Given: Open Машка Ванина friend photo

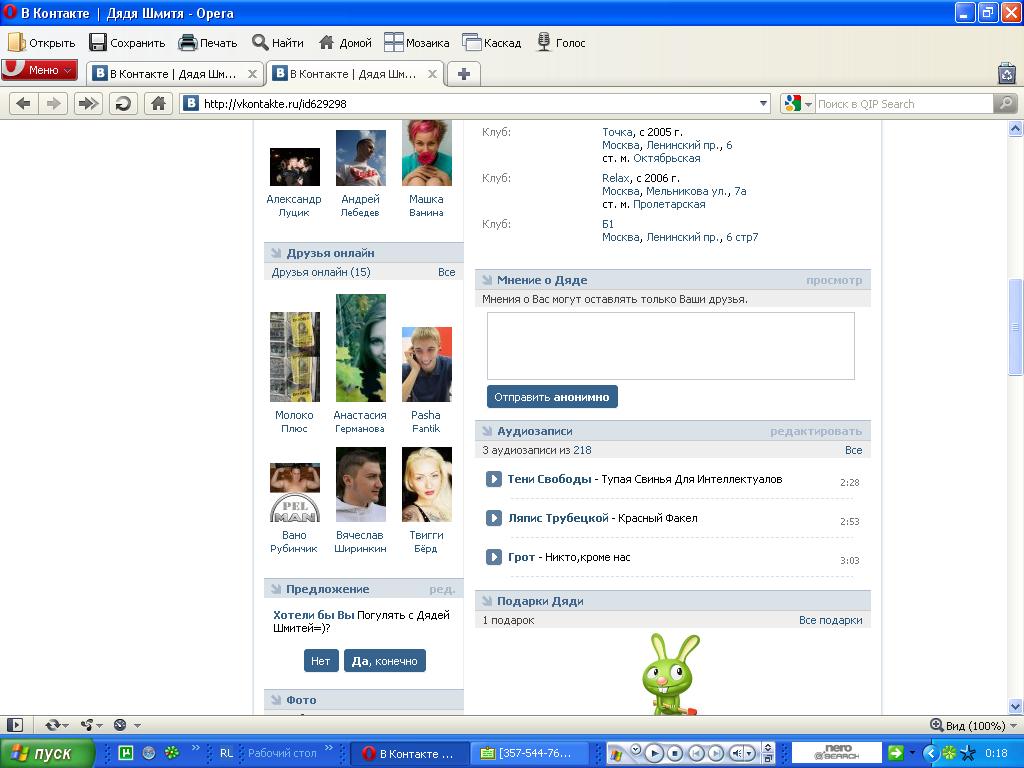Looking at the screenshot, I should tap(426, 153).
